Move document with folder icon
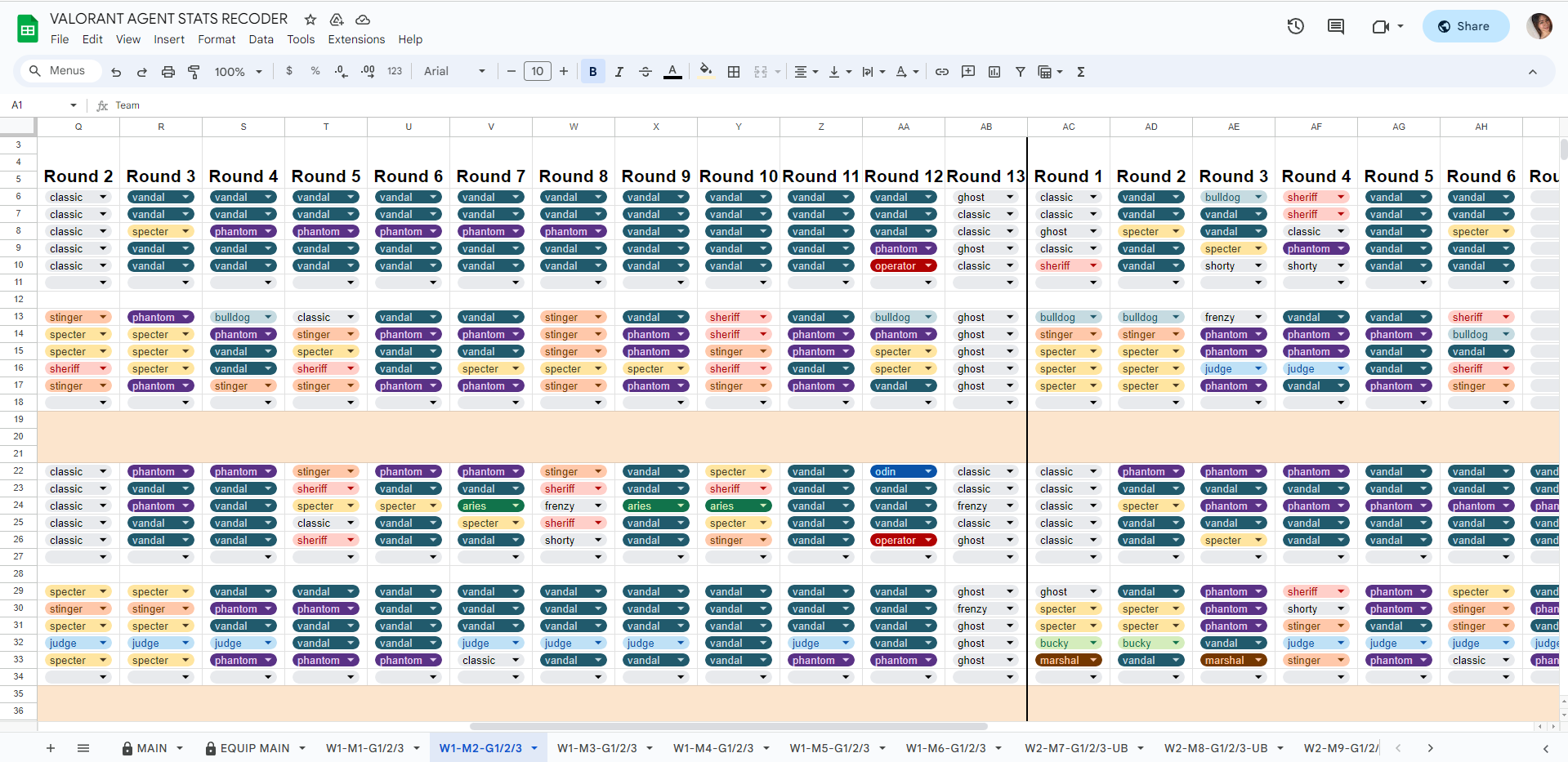The height and width of the screenshot is (762, 1568). pos(337,19)
